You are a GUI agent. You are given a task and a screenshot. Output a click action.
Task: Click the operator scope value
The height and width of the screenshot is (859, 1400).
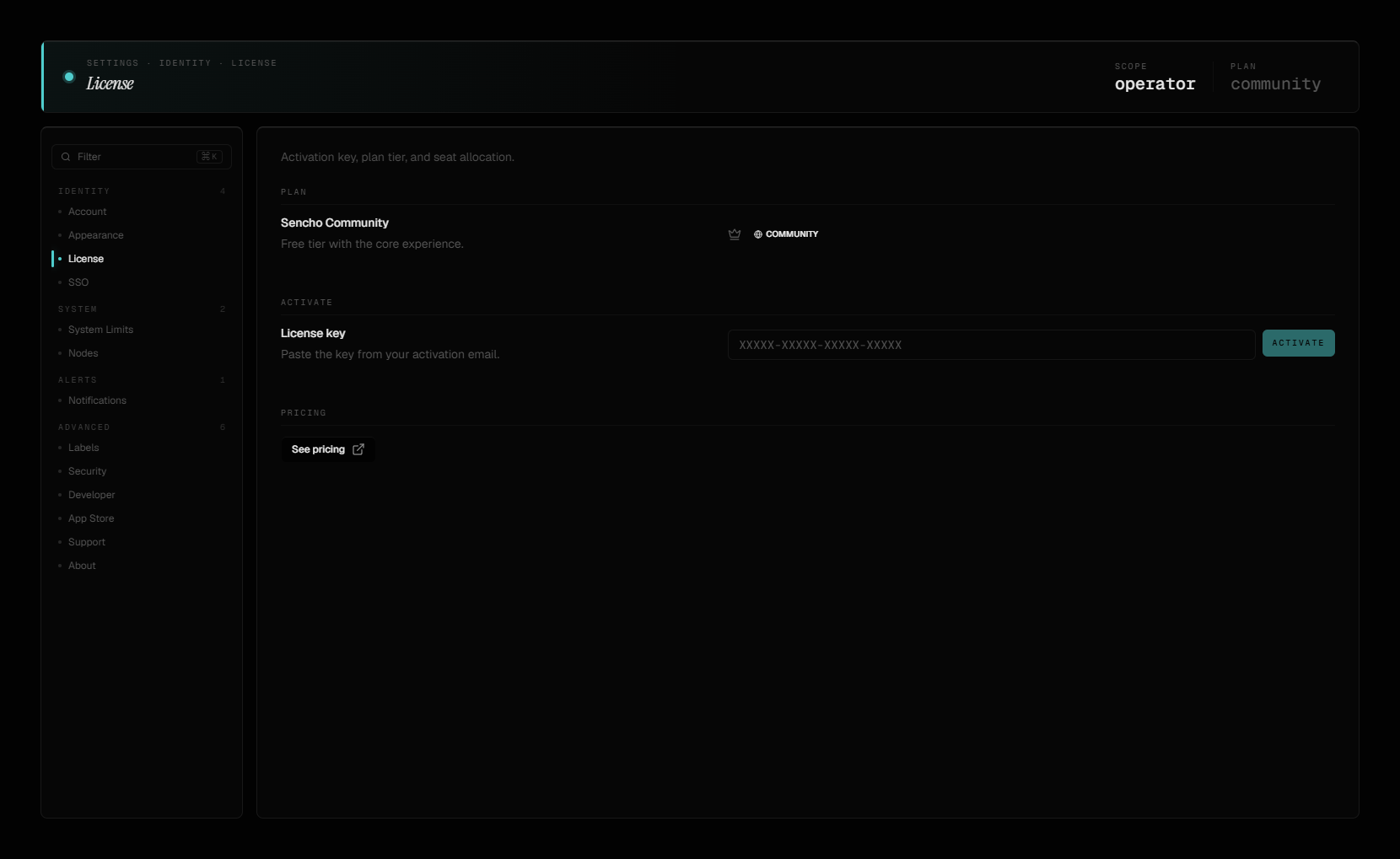pos(1155,84)
